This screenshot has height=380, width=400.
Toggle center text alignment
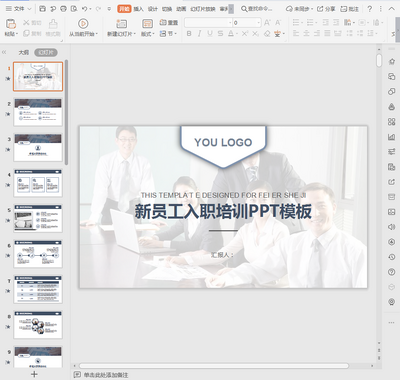[306, 33]
